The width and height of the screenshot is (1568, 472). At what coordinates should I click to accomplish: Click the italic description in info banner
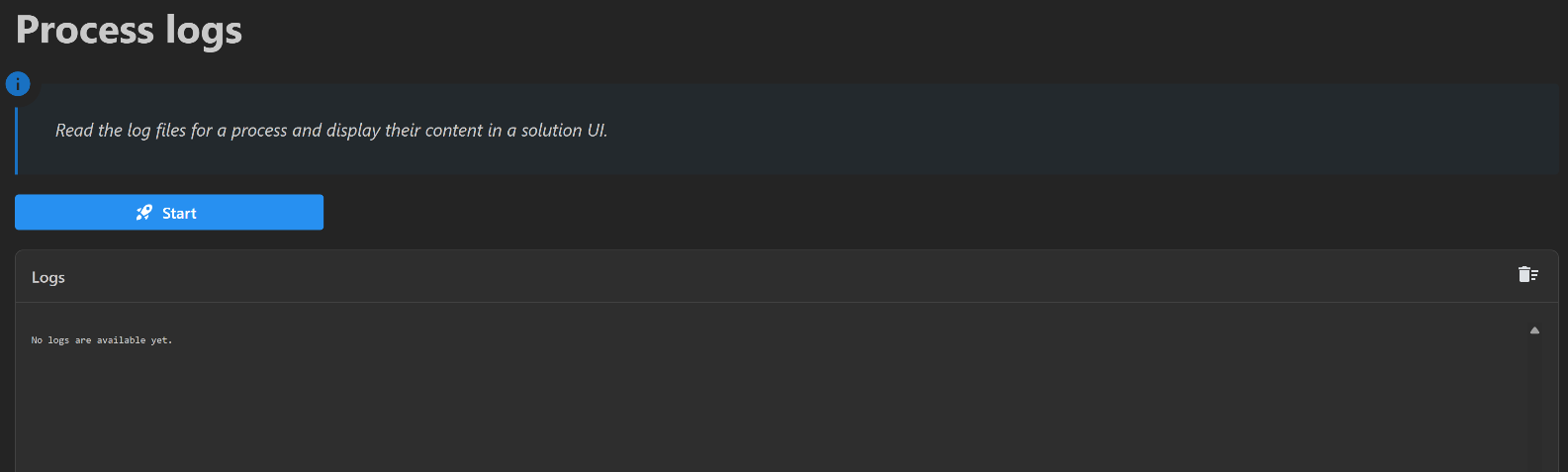click(331, 131)
